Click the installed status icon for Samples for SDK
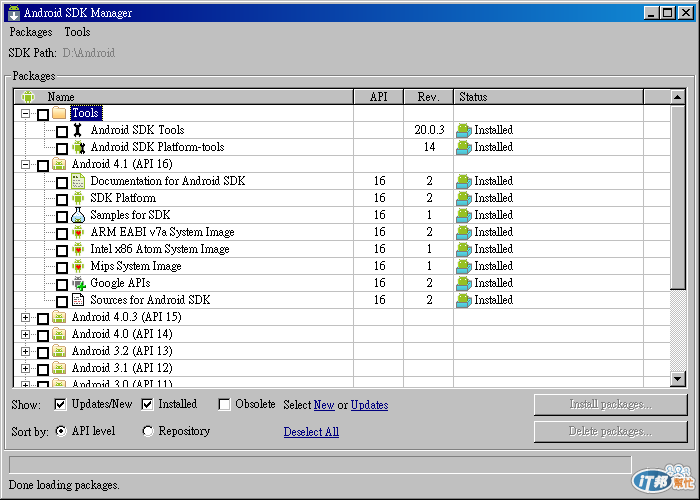Screen dimensions: 700x500 pyautogui.click(x=464, y=215)
